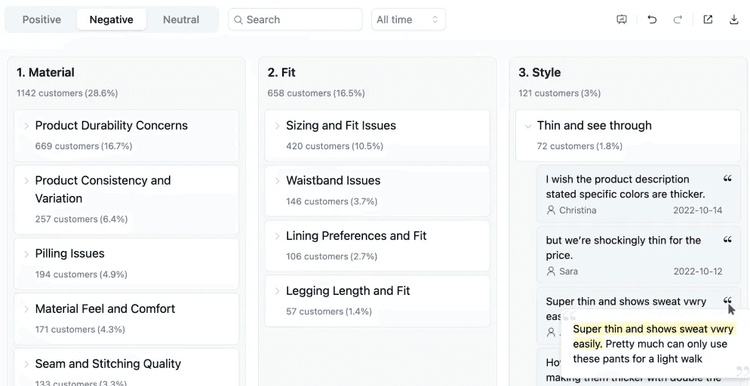Image resolution: width=750 pixels, height=386 pixels.
Task: Click quote icon on 'Super thin' review
Action: pyautogui.click(x=728, y=300)
